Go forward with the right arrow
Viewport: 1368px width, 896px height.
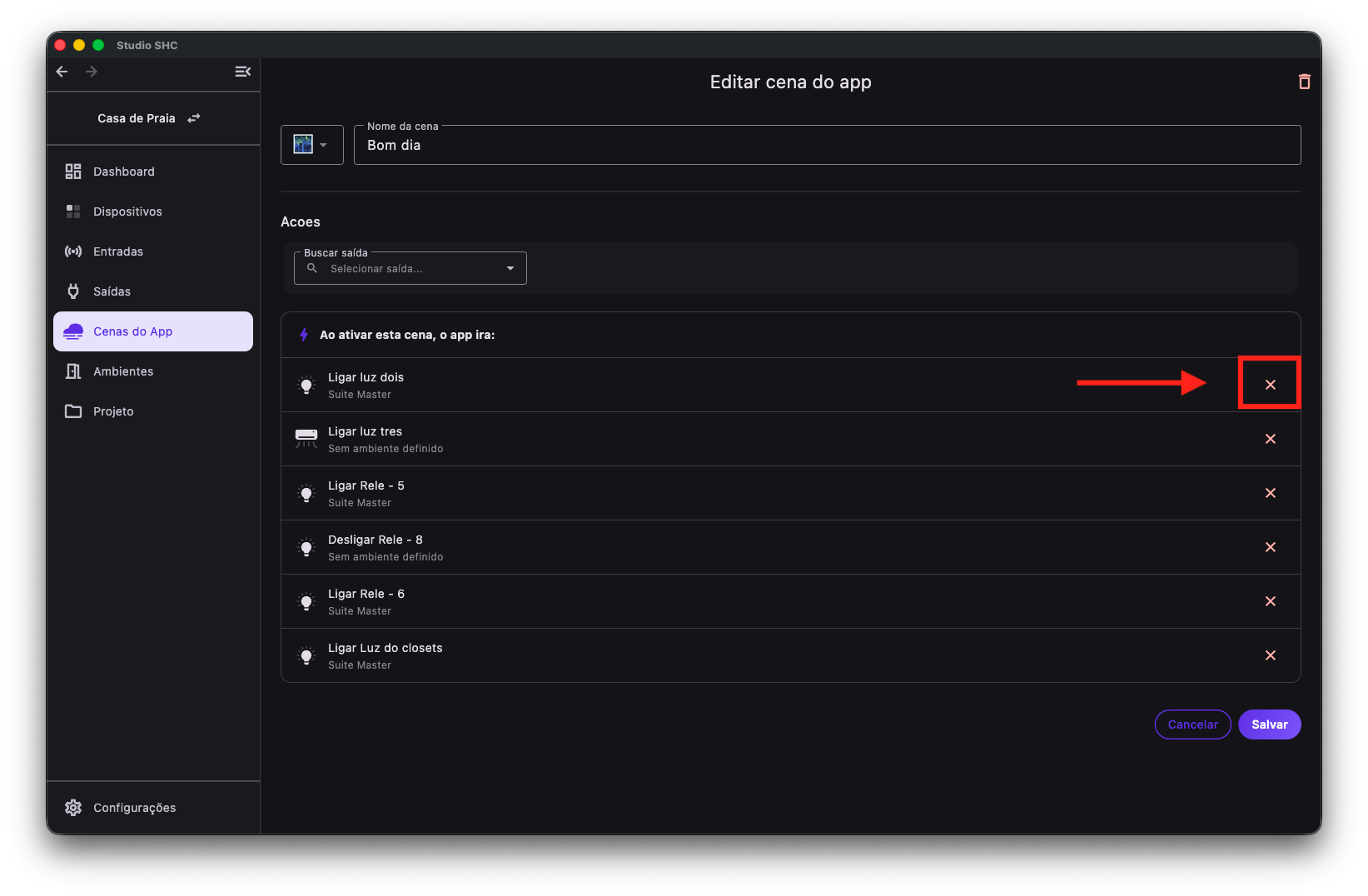click(x=92, y=72)
